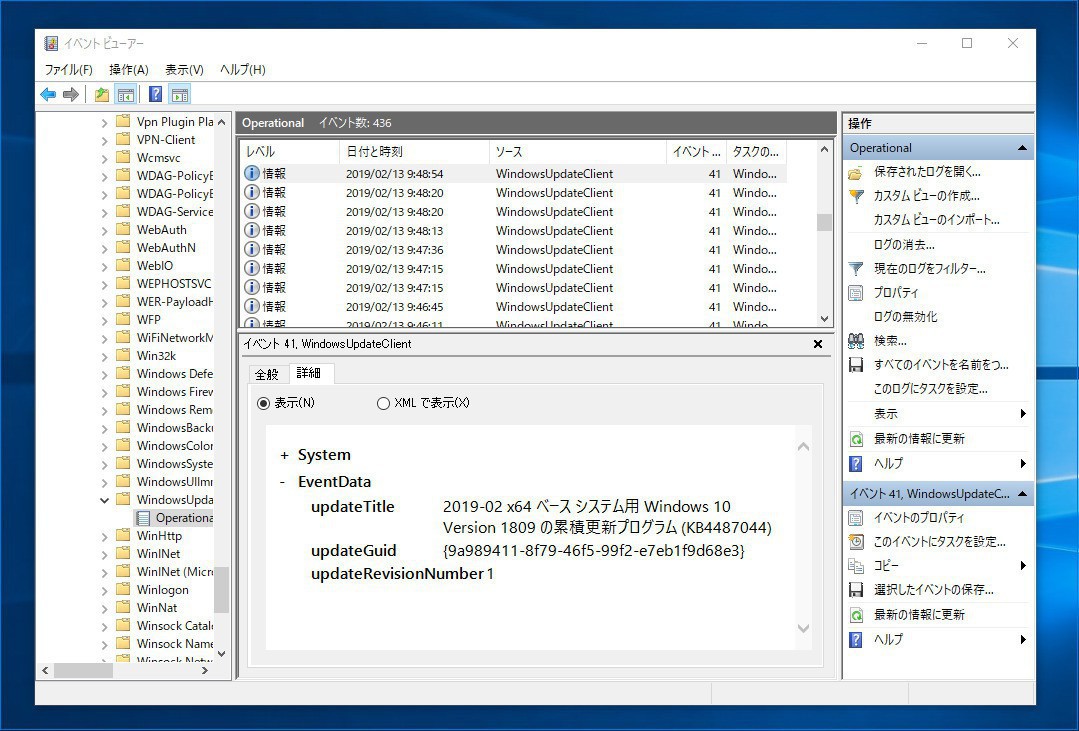Expand the WinHttp tree folder
The height and width of the screenshot is (731, 1079).
coord(105,536)
